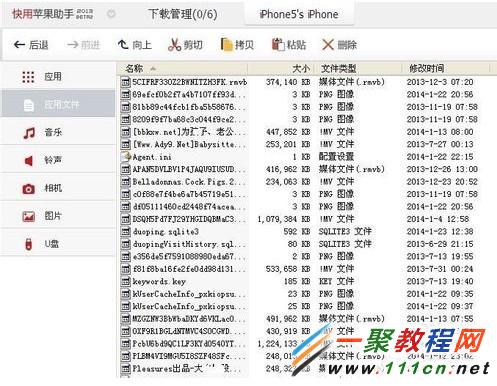Image resolution: width=497 pixels, height=386 pixels.
Task: Select file starting [bbkxw.net]
Action: point(188,132)
